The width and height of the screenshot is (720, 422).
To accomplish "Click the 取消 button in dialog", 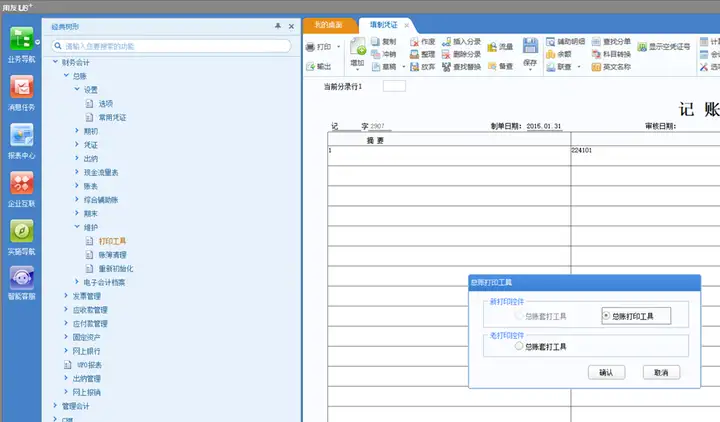I will pos(661,372).
